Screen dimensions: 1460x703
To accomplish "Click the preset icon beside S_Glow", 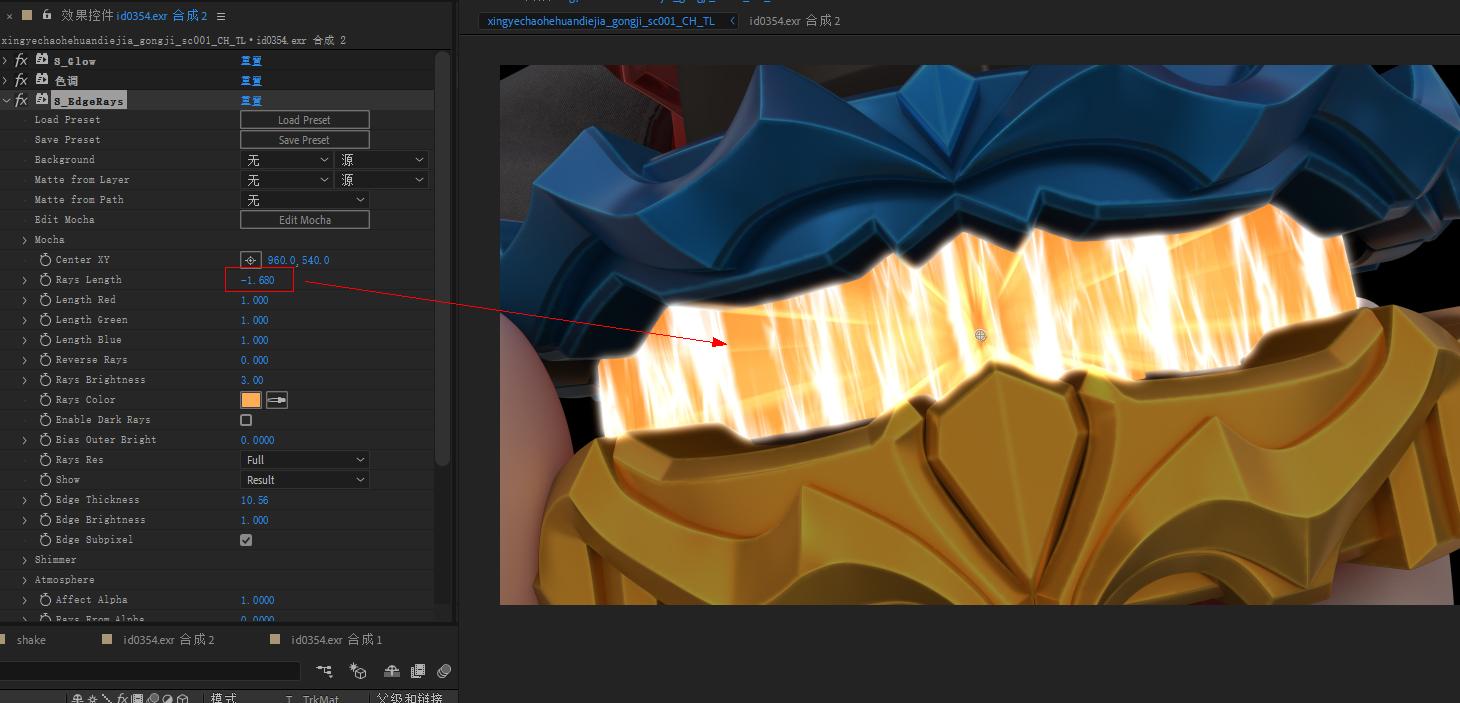I will pos(42,60).
